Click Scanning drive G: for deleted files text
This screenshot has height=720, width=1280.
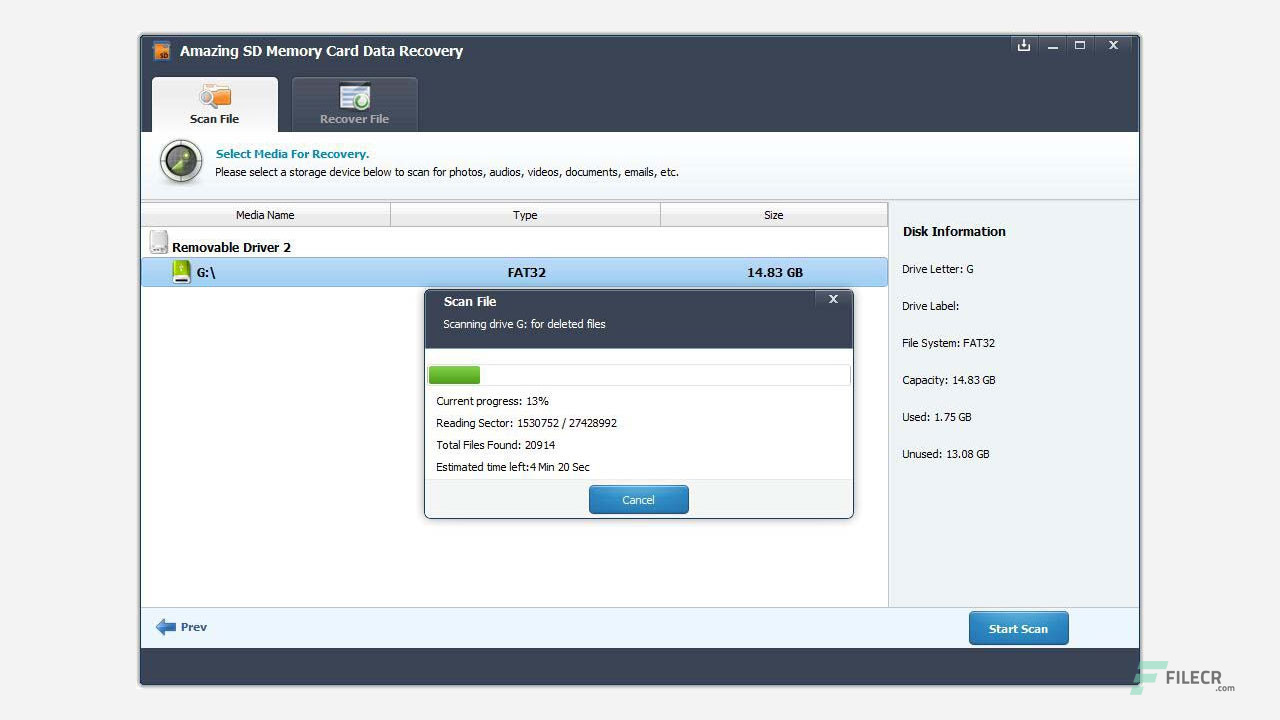524,324
